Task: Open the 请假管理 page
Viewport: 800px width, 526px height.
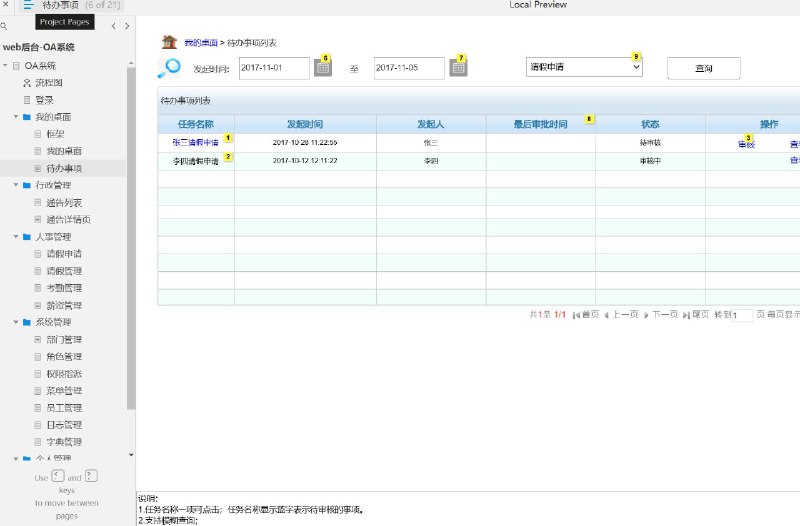Action: point(64,271)
